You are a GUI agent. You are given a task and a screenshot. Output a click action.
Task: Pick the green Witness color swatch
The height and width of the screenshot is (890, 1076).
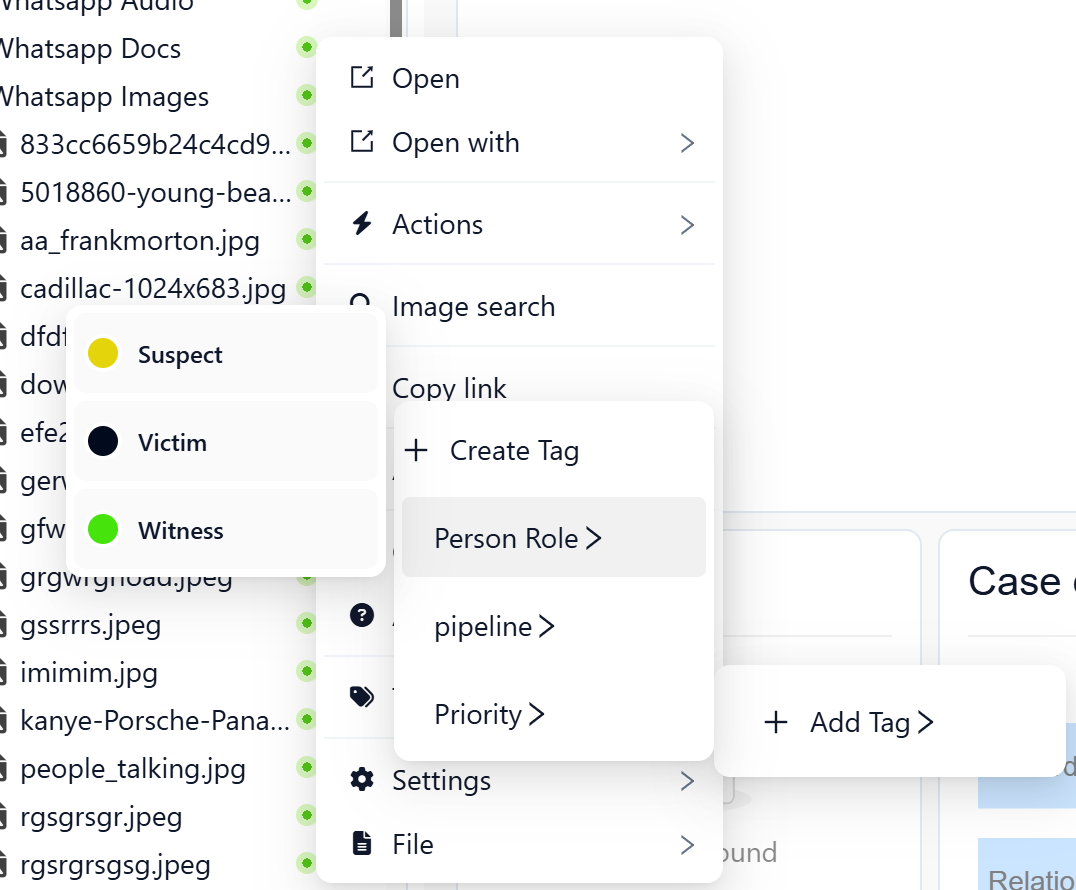[104, 530]
